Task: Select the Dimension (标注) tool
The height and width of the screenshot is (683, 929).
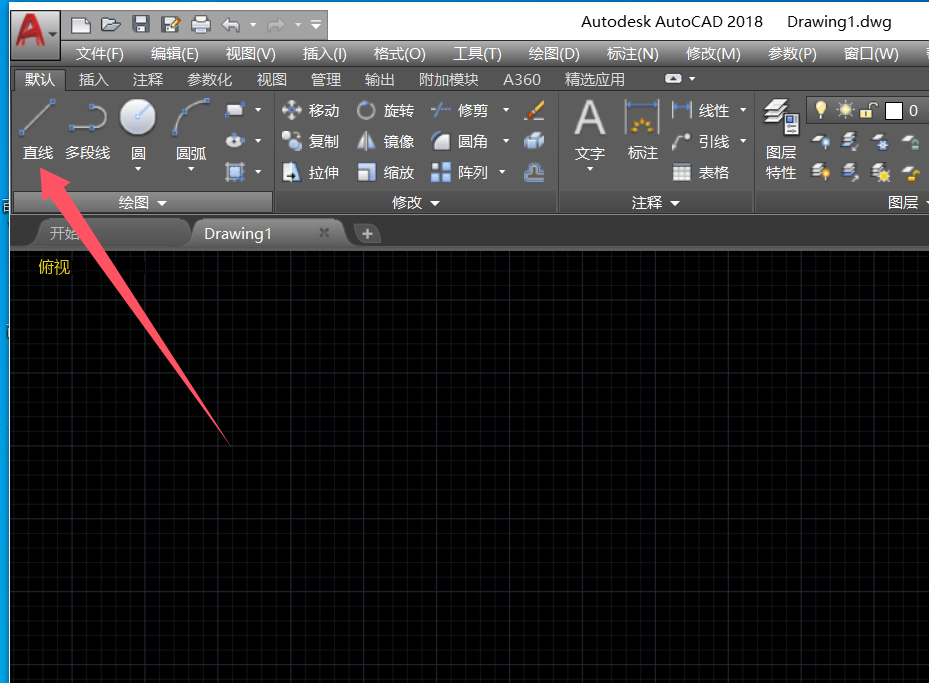Action: point(642,130)
